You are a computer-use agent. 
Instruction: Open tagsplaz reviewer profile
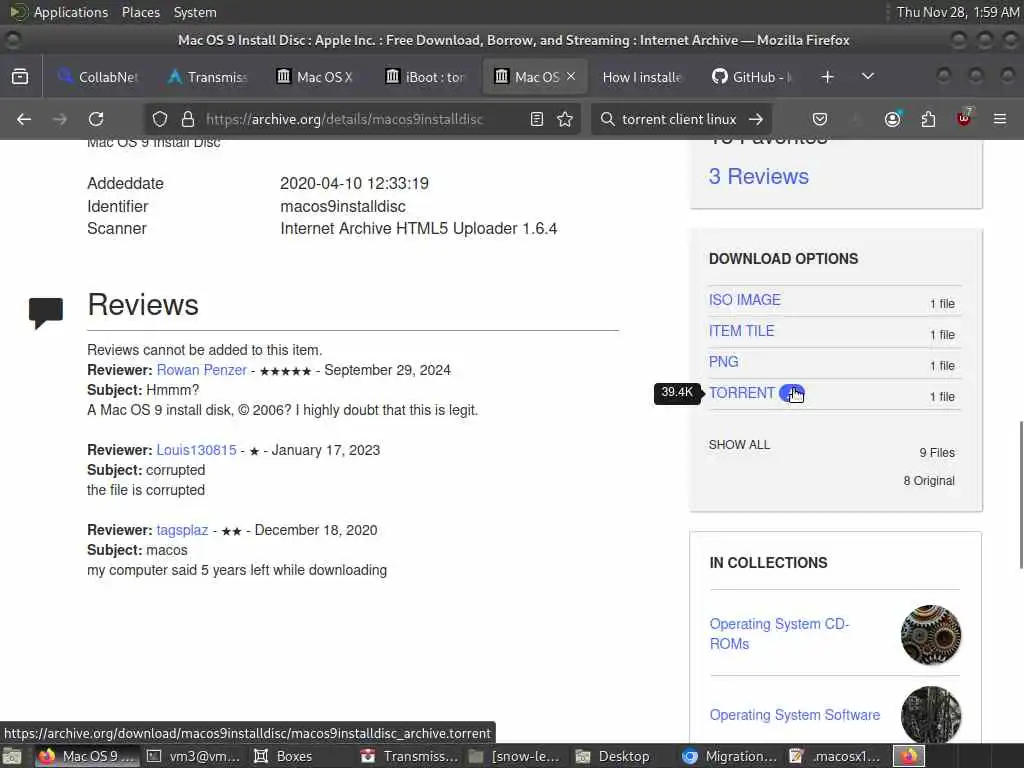[182, 530]
